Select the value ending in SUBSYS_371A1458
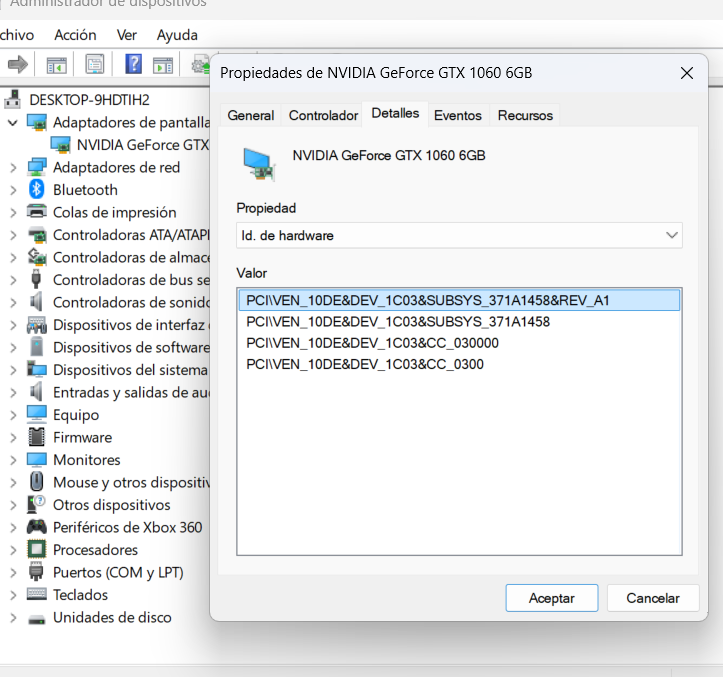Viewport: 723px width, 677px height. coord(459,321)
